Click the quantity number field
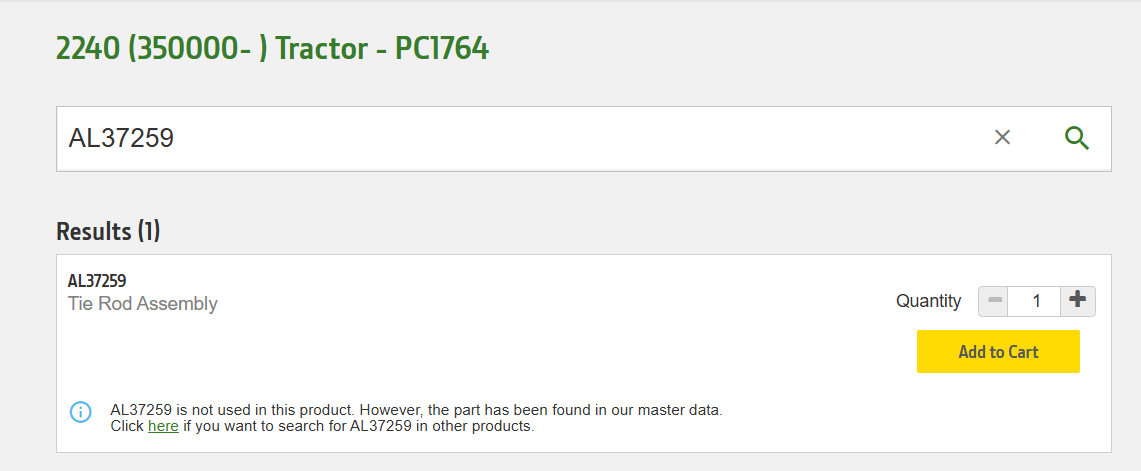The image size is (1141, 471). [x=1035, y=301]
